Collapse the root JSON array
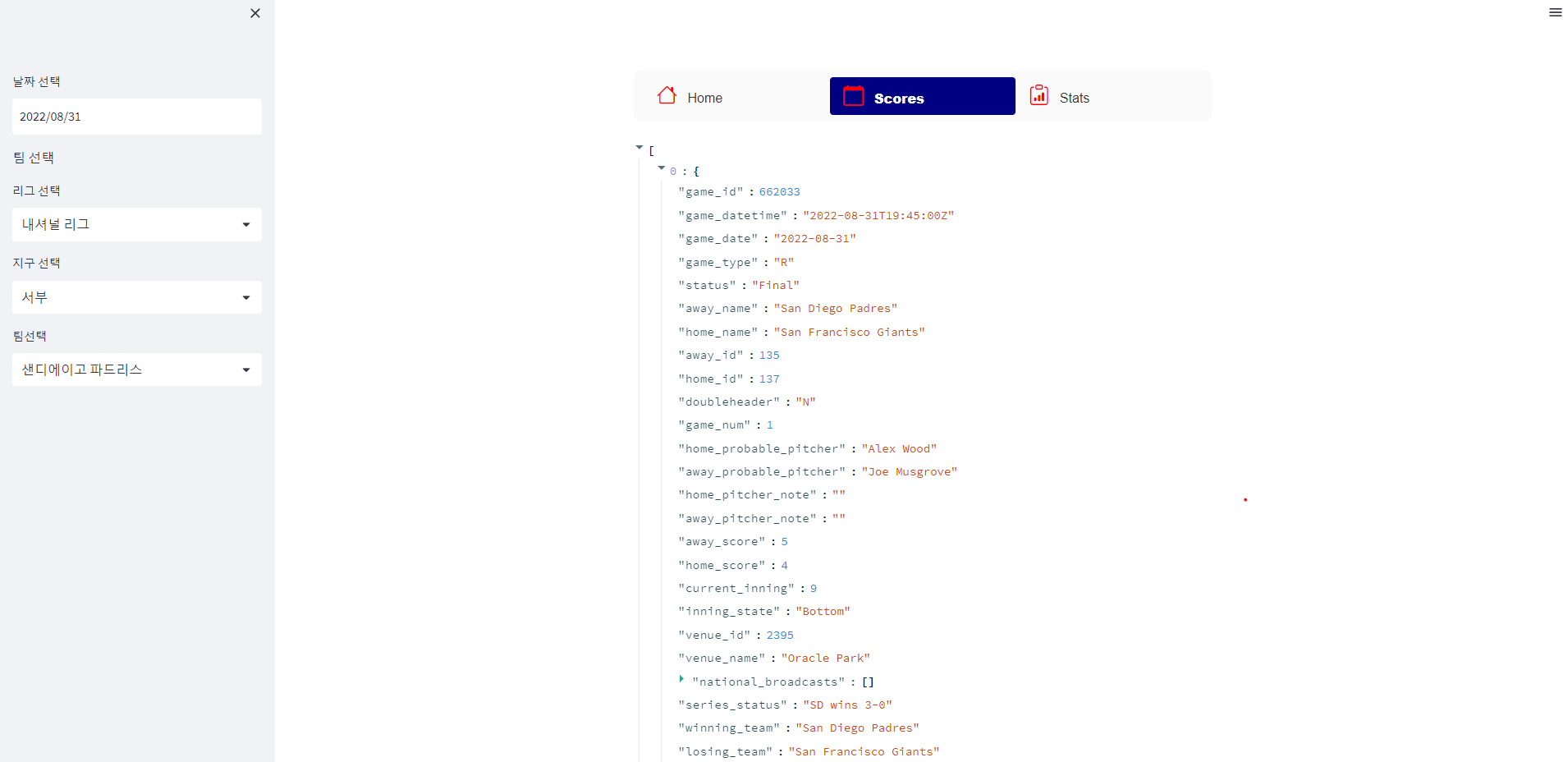The image size is (1568, 762). point(640,148)
